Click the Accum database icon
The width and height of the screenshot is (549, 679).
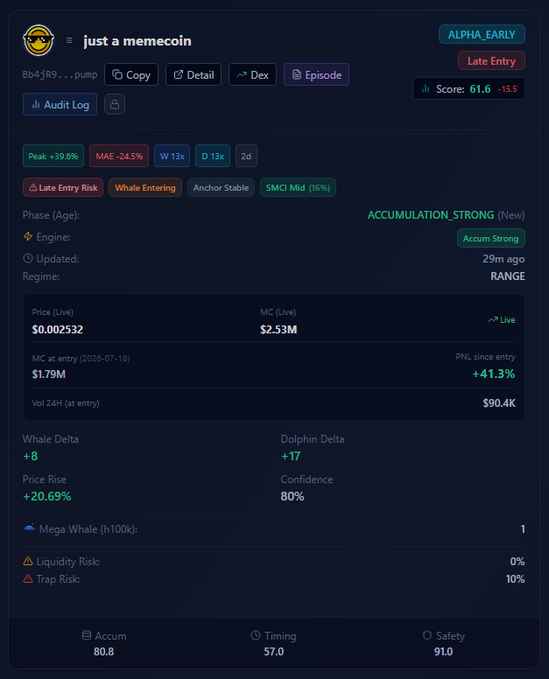(86, 635)
